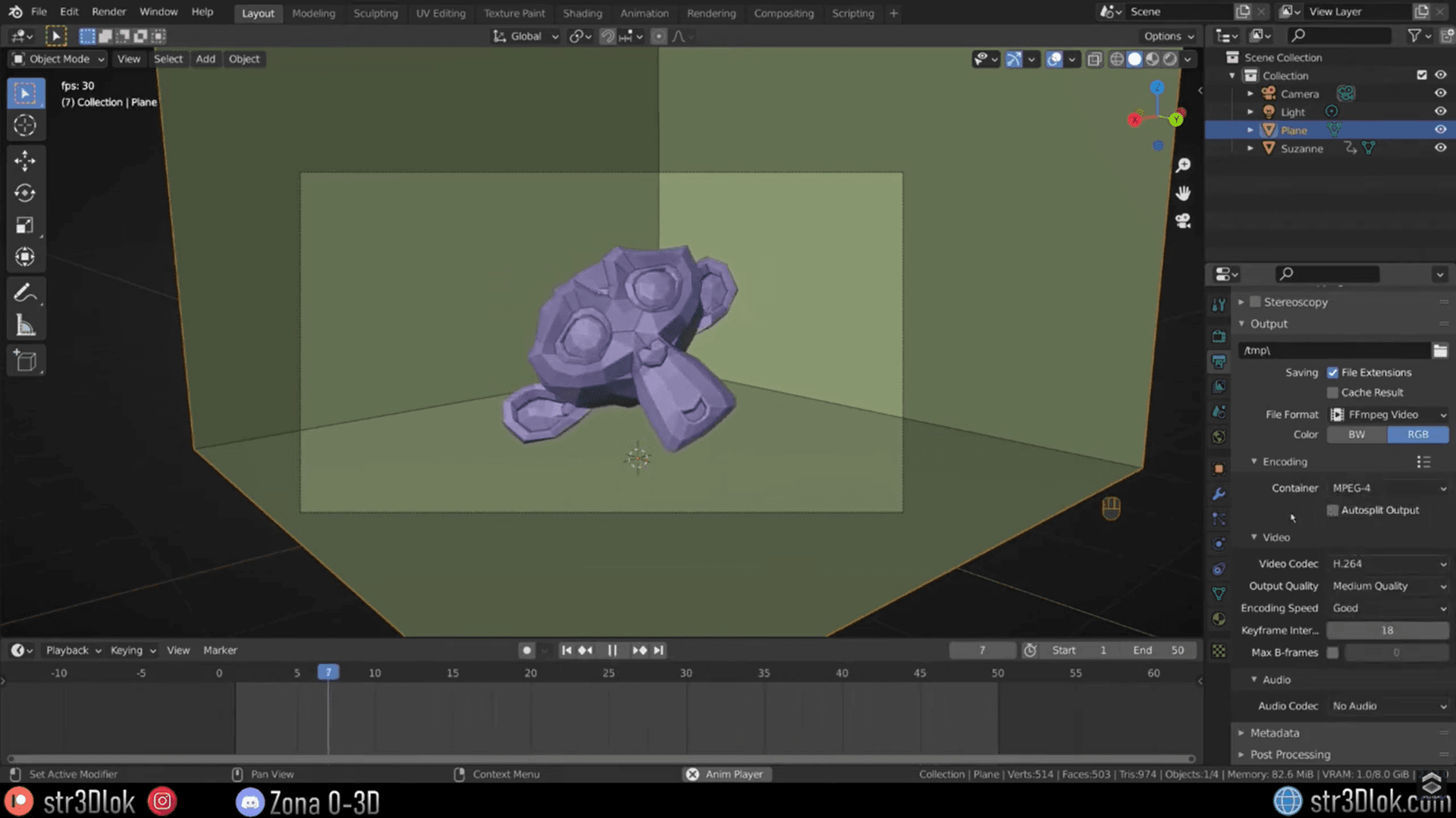Click the viewport pan hand icon

click(x=1183, y=193)
